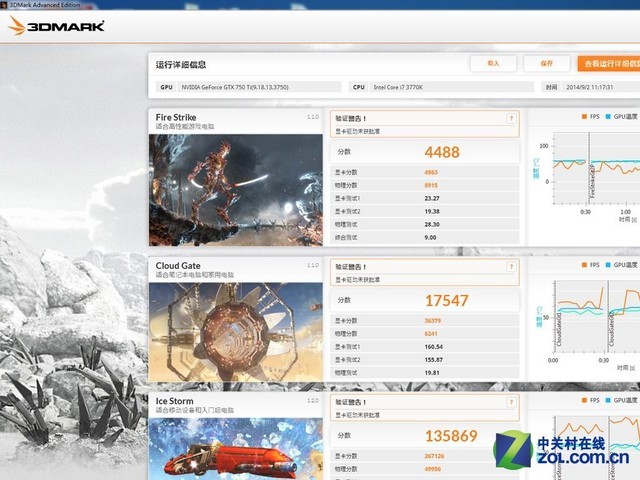Select the time field showing 2014/9/2
The width and height of the screenshot is (640, 480).
[591, 87]
